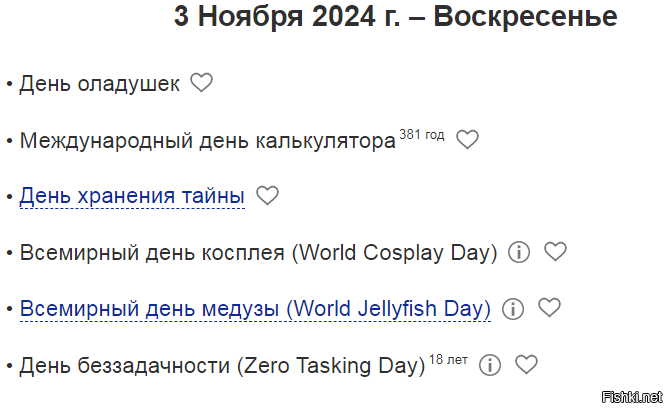Click the Международный день калькулятора text

pos(207,140)
